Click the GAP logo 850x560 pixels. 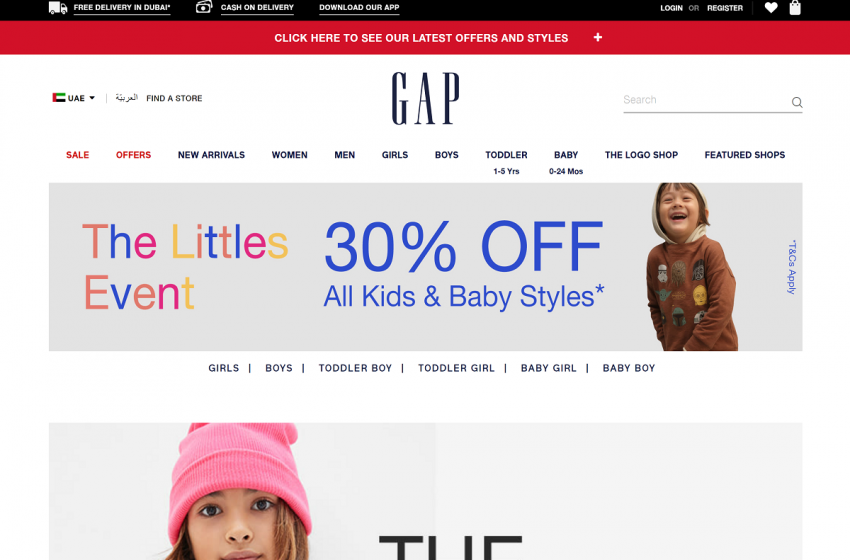[426, 99]
